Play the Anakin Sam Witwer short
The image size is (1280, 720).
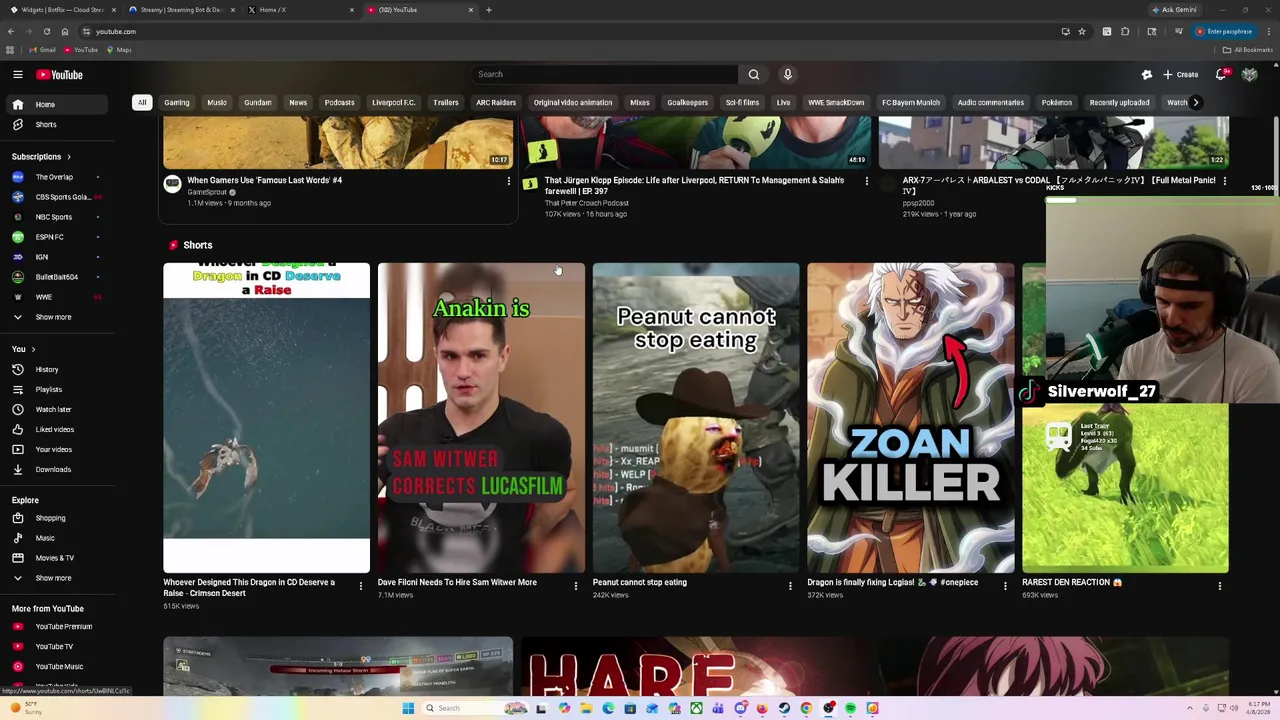tap(481, 418)
